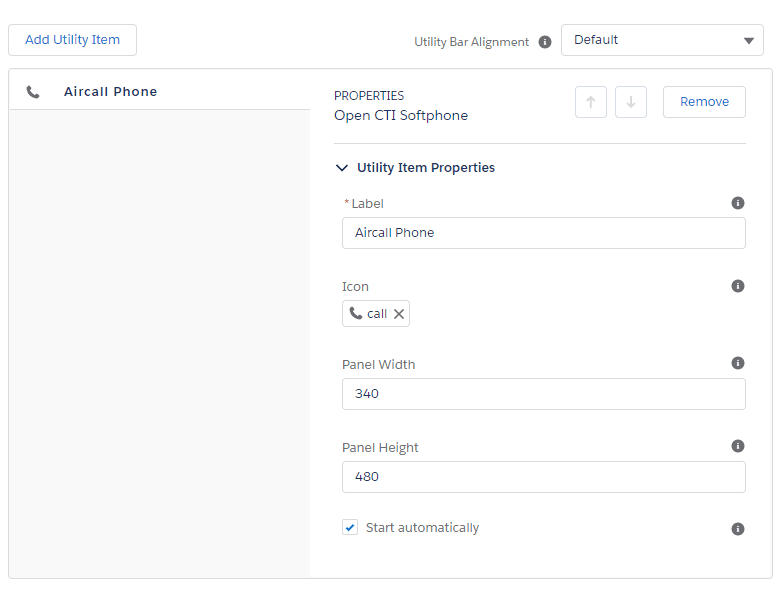Collapse the Utility Item Properties section
Image resolution: width=784 pixels, height=593 pixels.
click(x=343, y=168)
